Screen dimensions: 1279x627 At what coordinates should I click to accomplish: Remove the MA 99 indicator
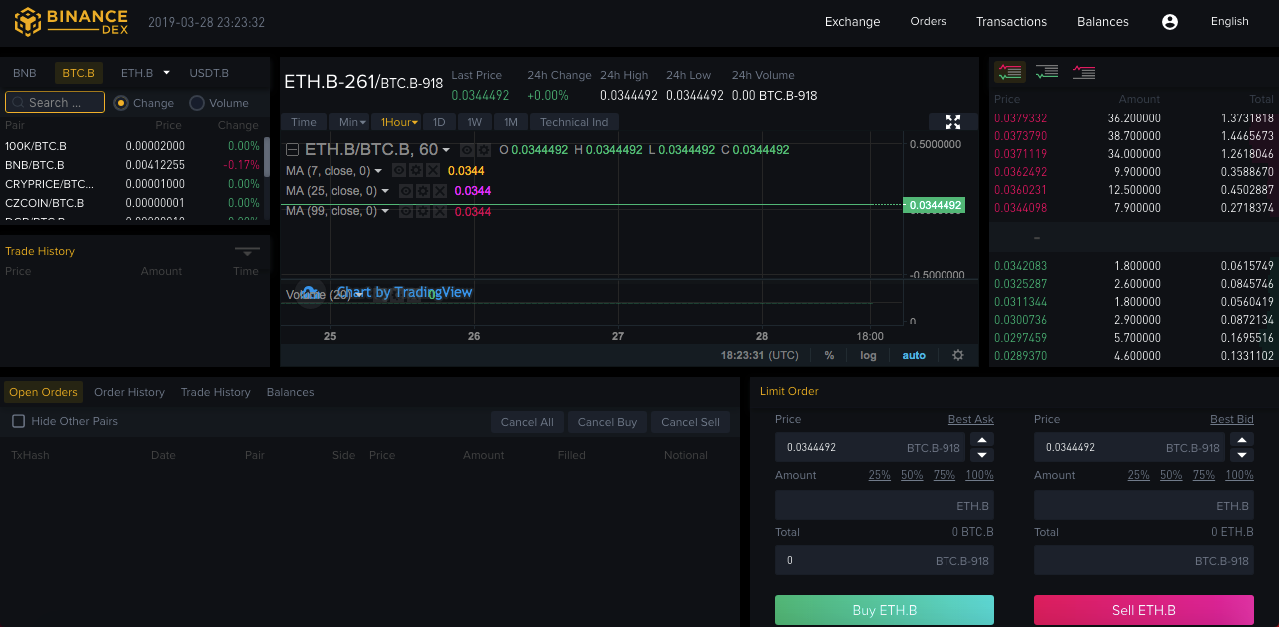439,211
